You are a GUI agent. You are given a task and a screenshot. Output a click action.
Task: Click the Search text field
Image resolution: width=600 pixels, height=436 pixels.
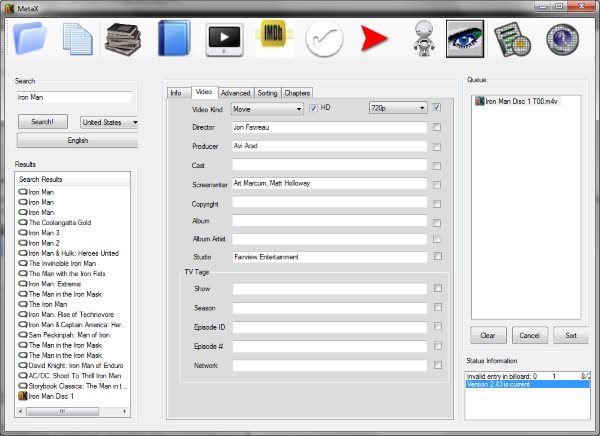[x=74, y=97]
